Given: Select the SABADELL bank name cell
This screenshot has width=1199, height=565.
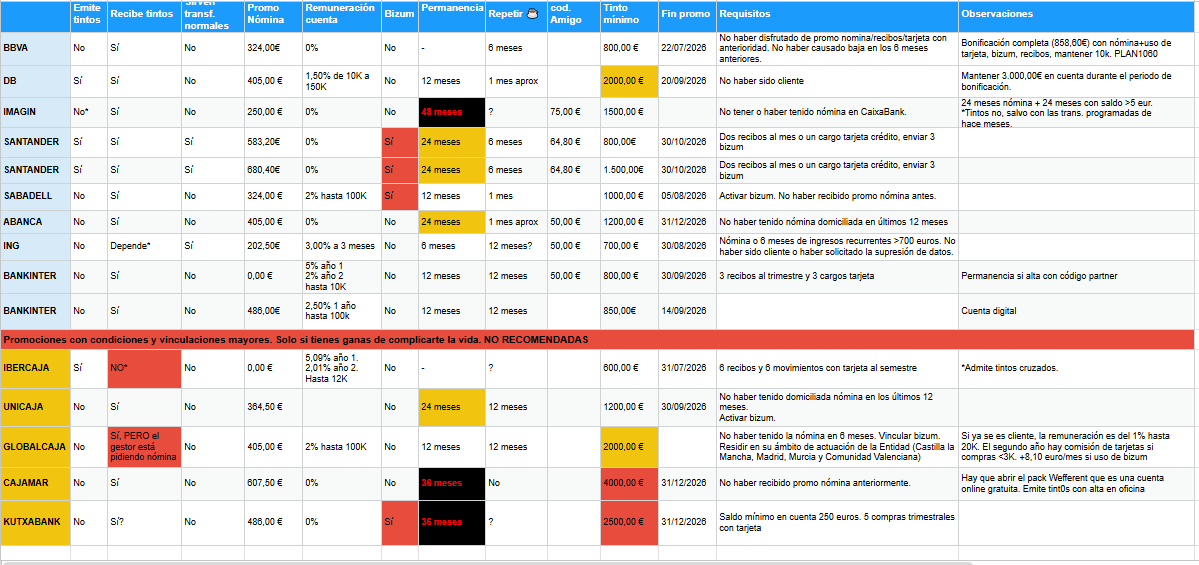Looking at the screenshot, I should click(x=35, y=196).
